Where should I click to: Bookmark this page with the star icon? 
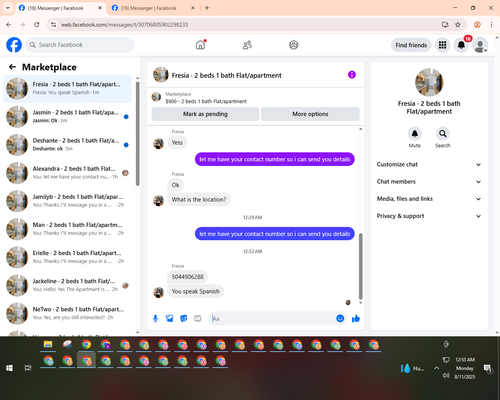click(458, 25)
